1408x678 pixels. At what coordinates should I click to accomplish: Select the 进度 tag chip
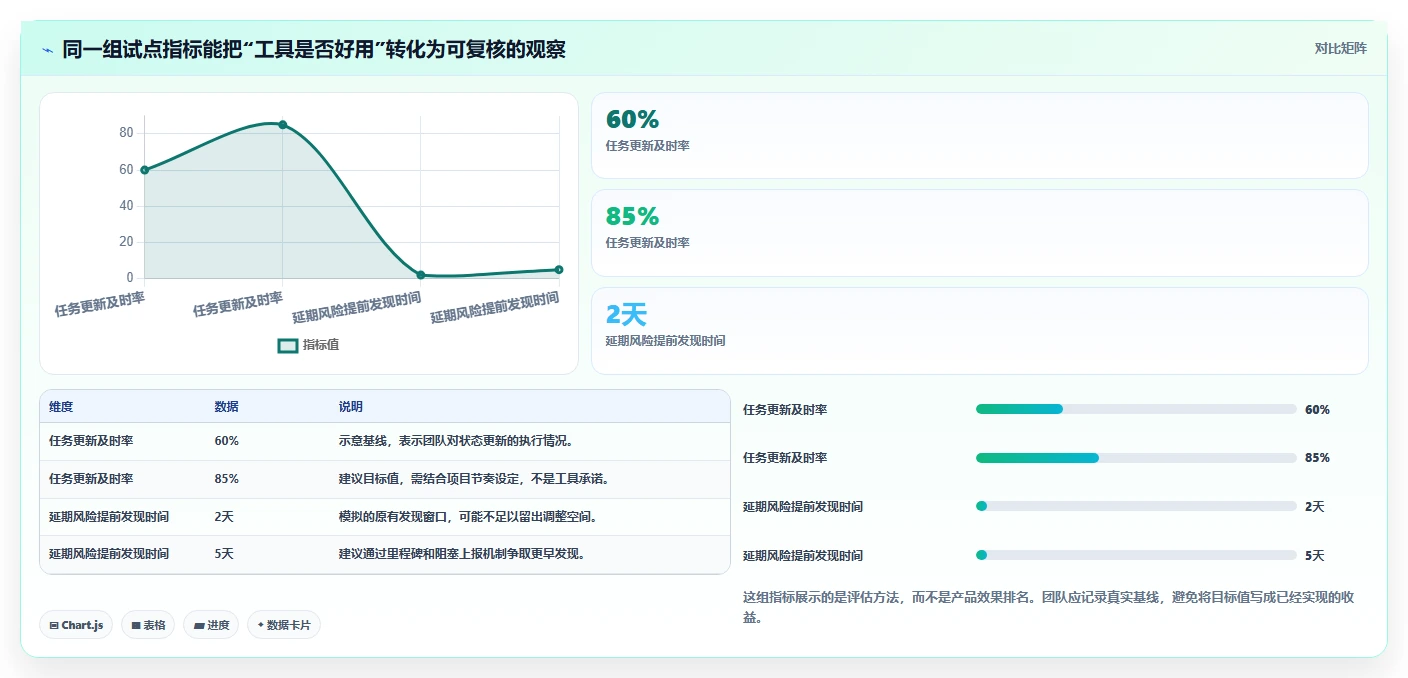pyautogui.click(x=211, y=625)
